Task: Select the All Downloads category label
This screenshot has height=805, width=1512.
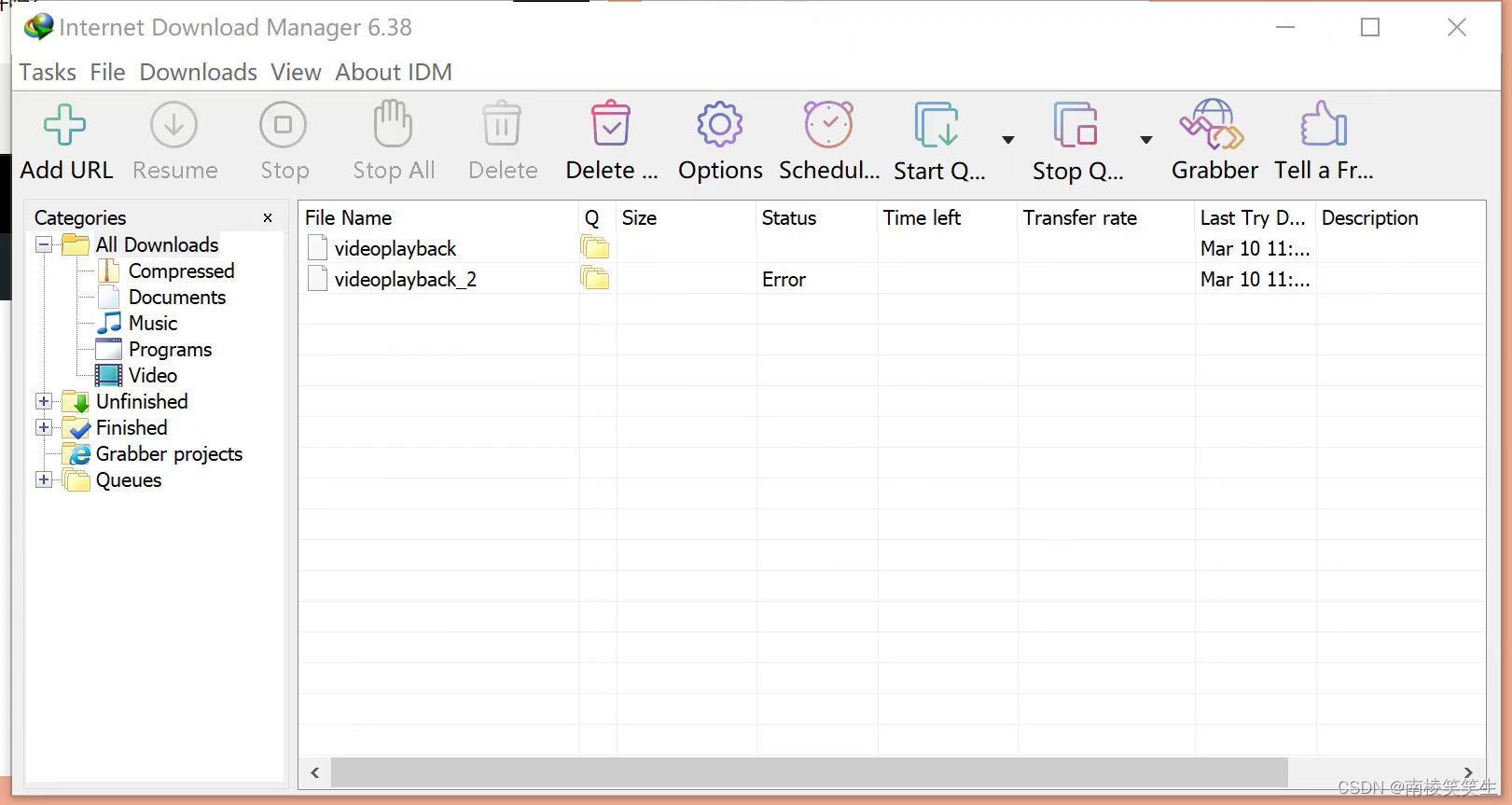Action: tap(157, 244)
